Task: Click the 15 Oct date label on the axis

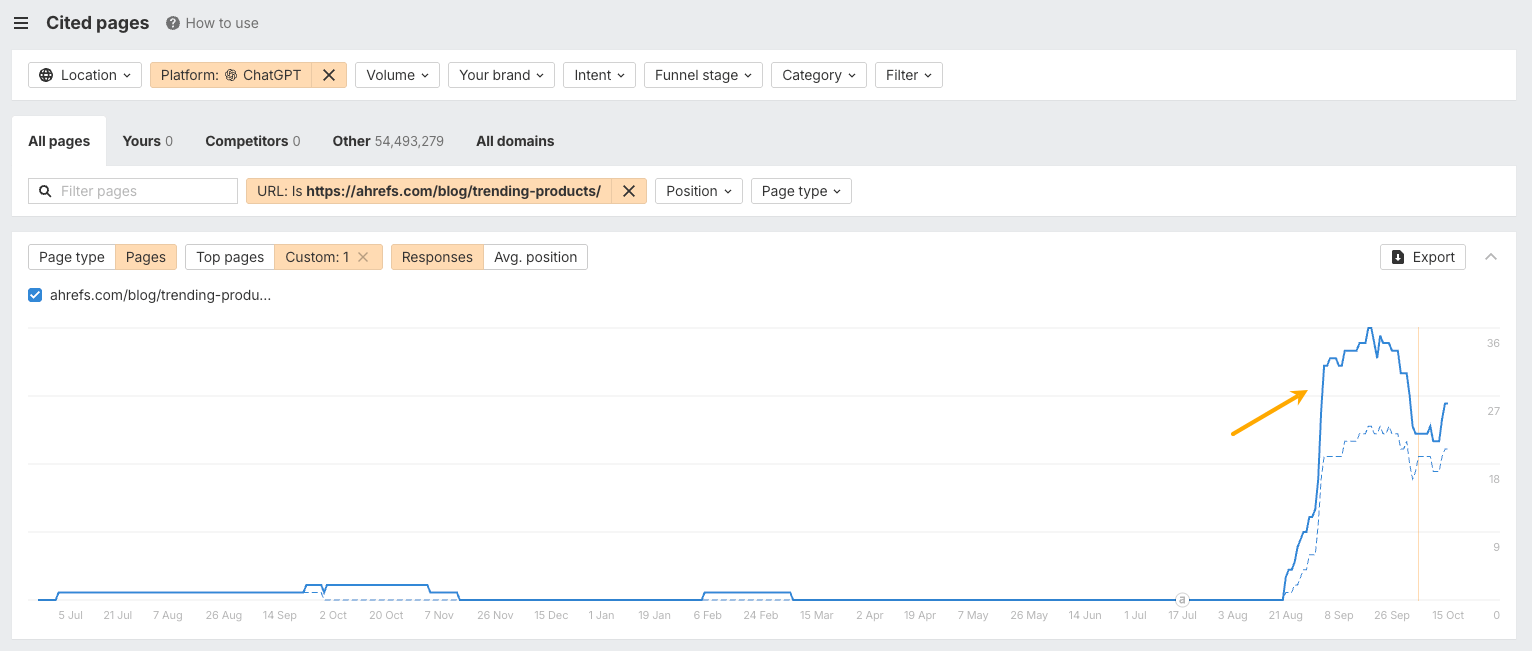Action: coord(1447,616)
